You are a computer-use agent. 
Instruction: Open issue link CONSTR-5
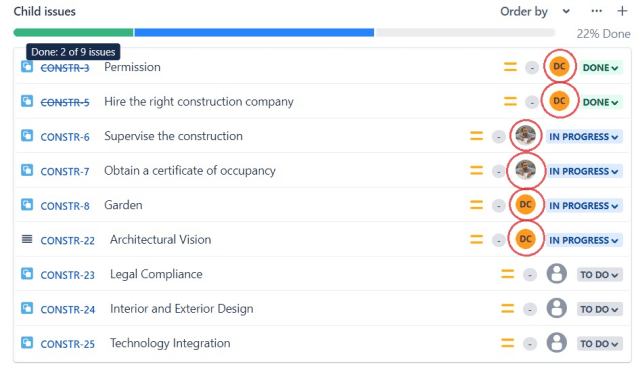64,102
